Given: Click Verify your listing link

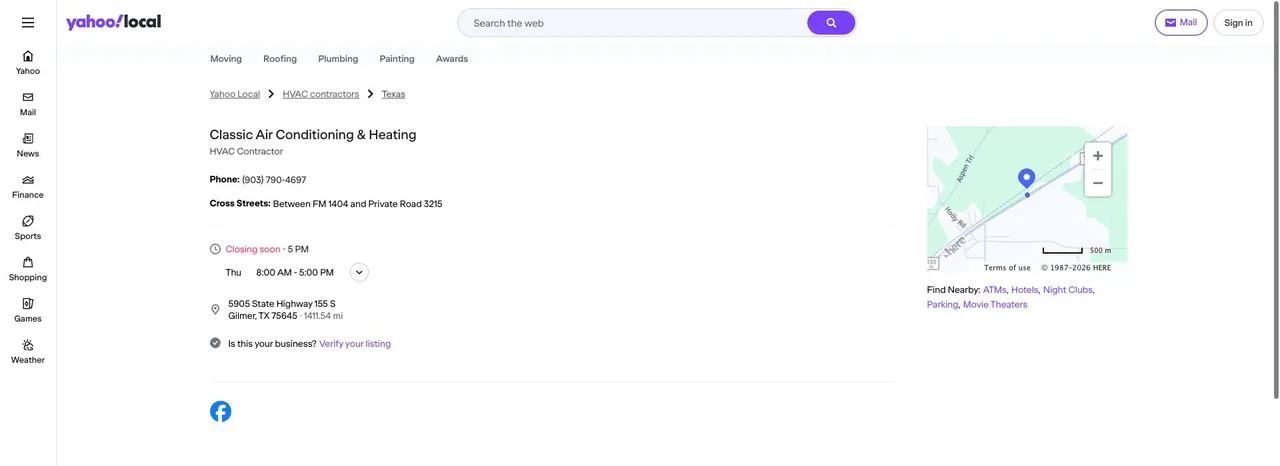Looking at the screenshot, I should tap(355, 344).
